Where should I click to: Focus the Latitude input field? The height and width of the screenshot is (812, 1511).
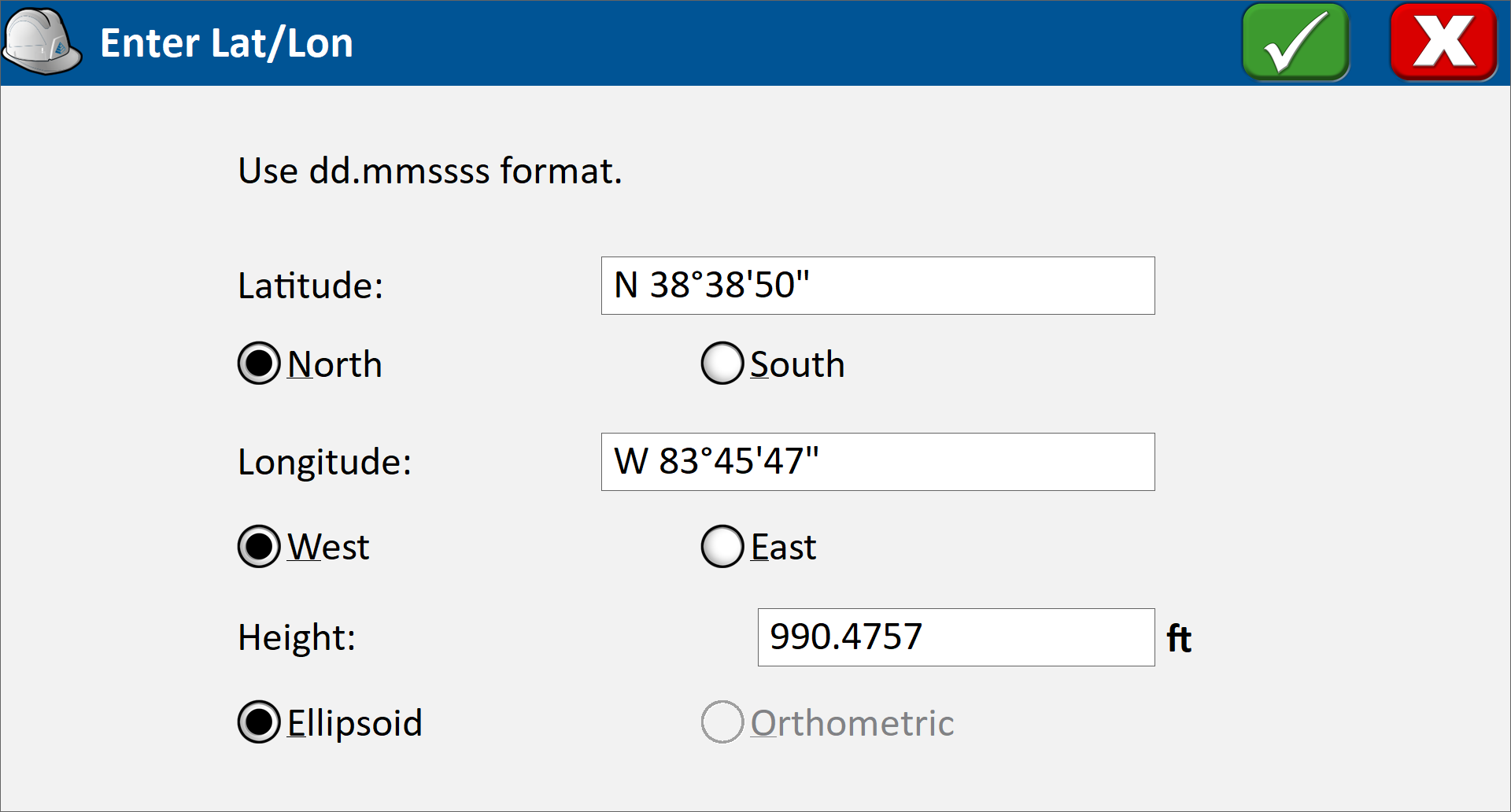coord(878,286)
